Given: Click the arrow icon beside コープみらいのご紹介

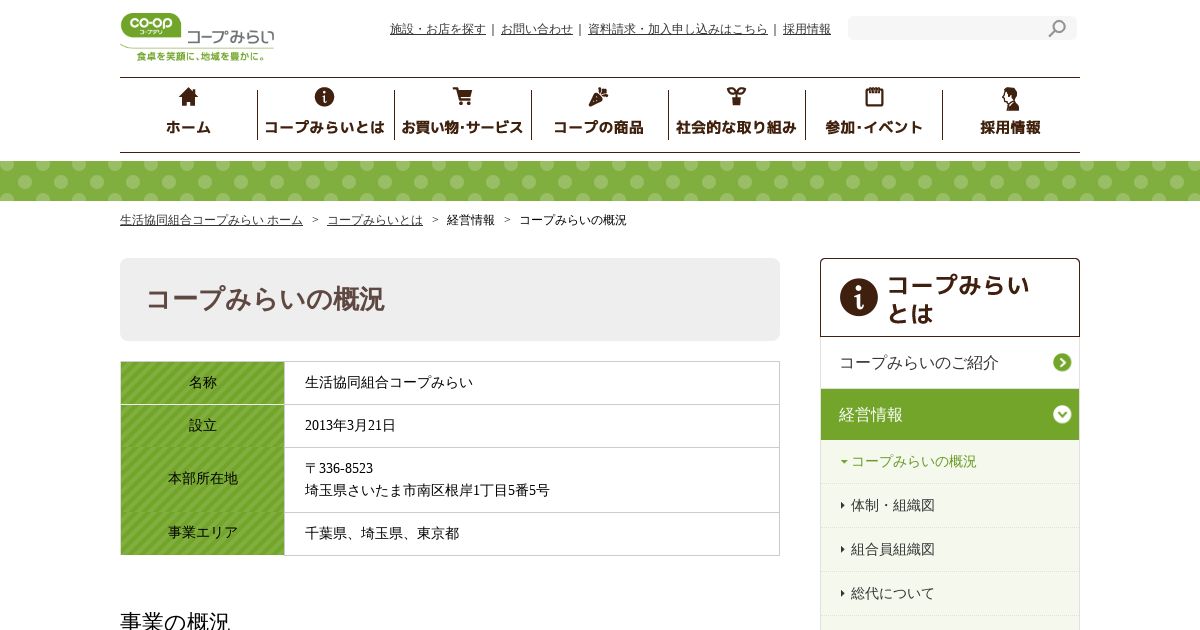Looking at the screenshot, I should pos(1062,362).
